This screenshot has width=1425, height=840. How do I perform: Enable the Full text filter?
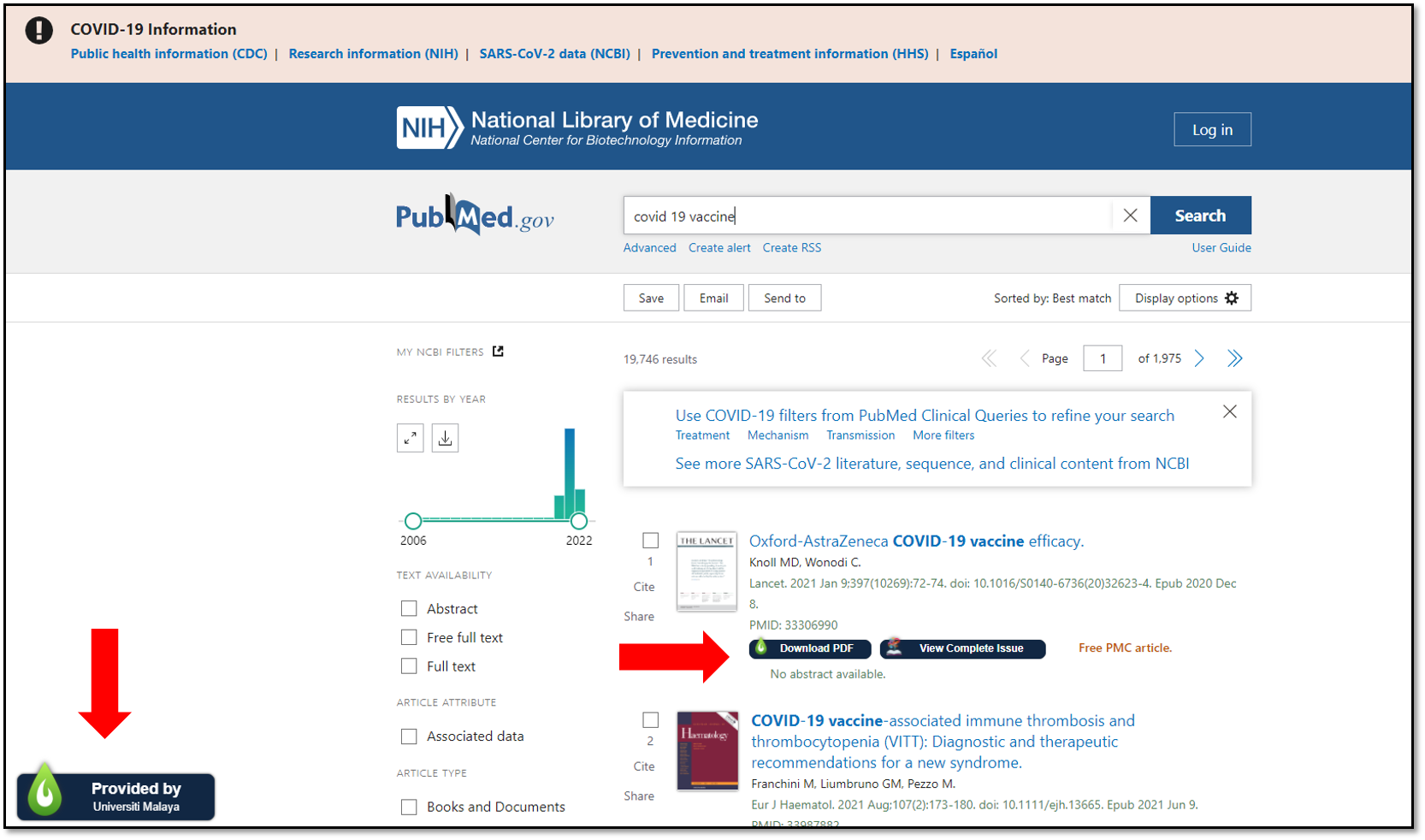tap(409, 665)
